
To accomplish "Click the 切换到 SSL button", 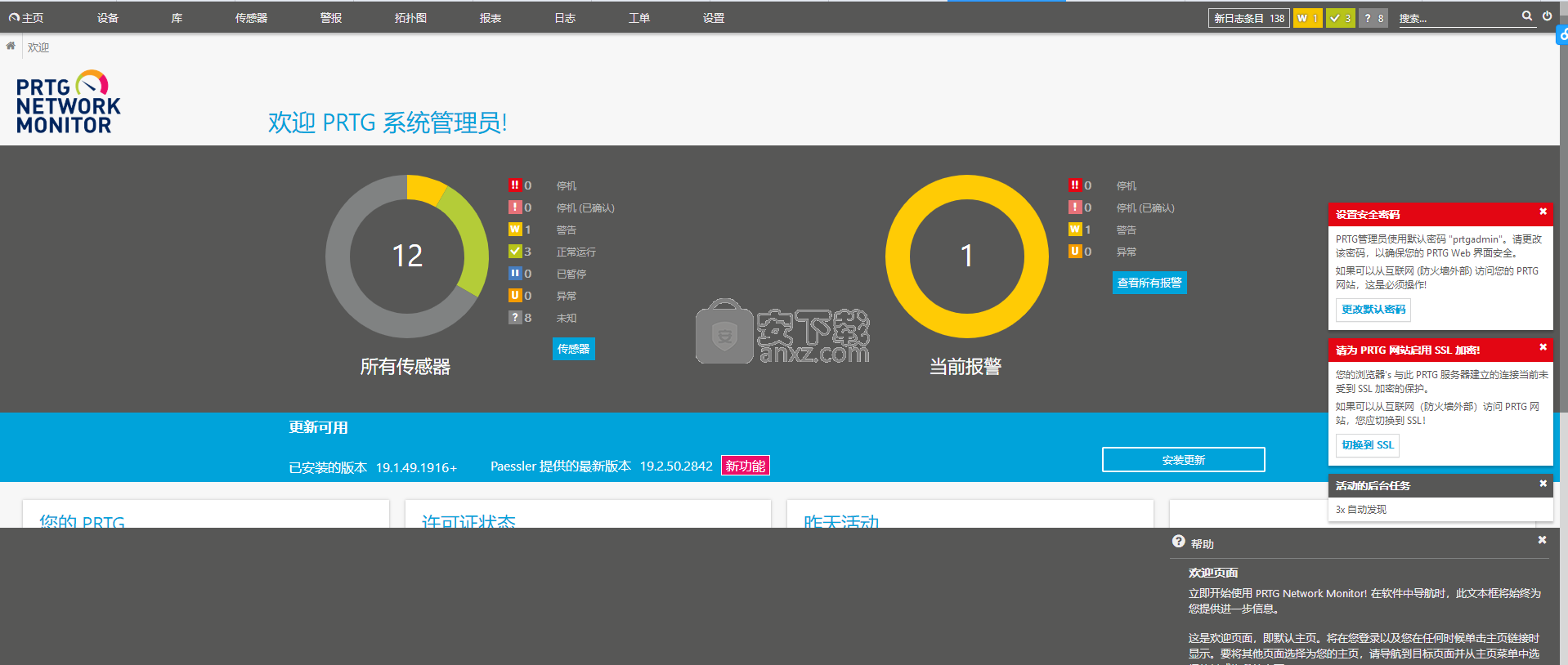I will 1368,445.
